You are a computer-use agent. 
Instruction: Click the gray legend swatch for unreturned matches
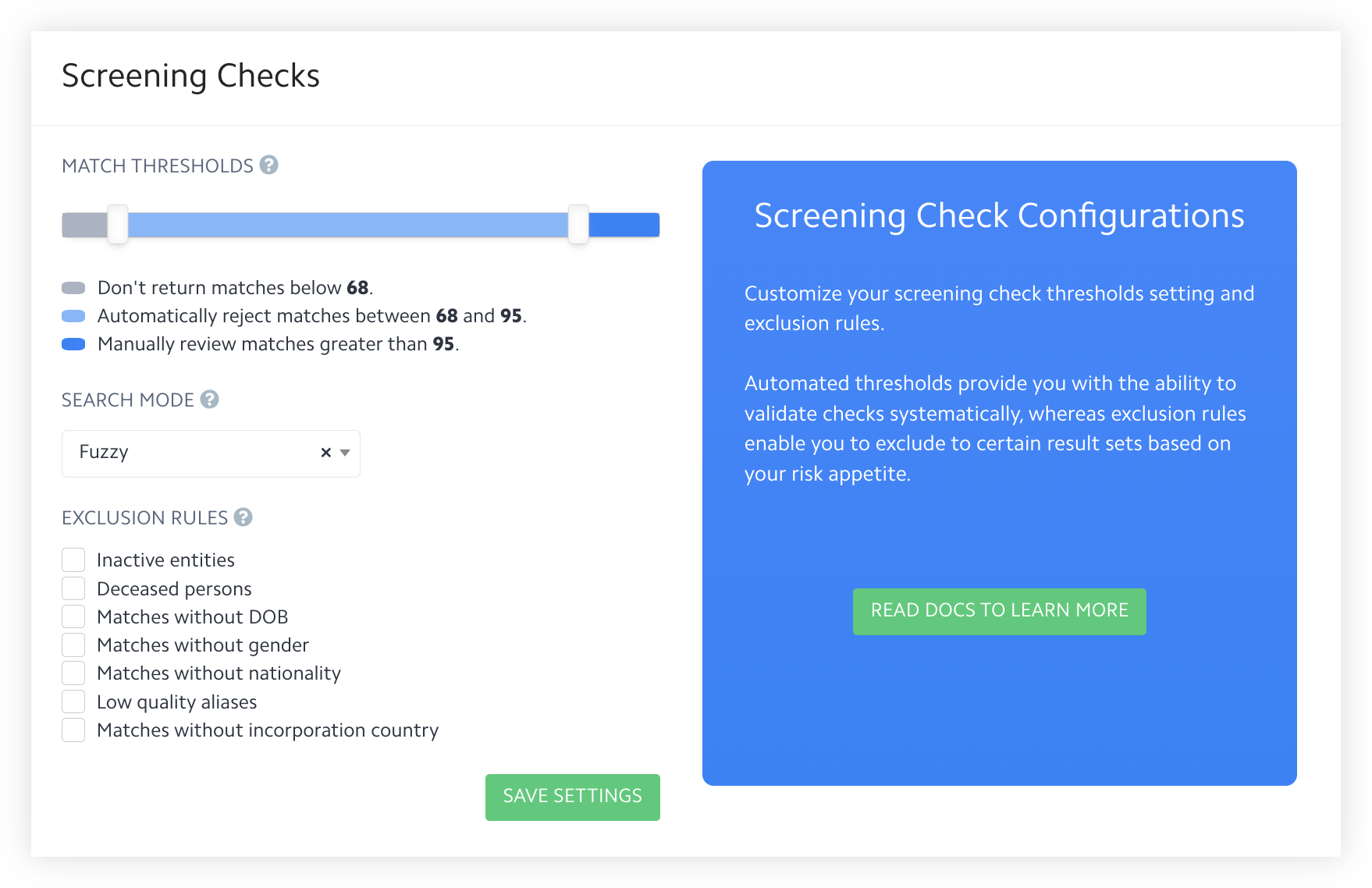click(x=73, y=288)
